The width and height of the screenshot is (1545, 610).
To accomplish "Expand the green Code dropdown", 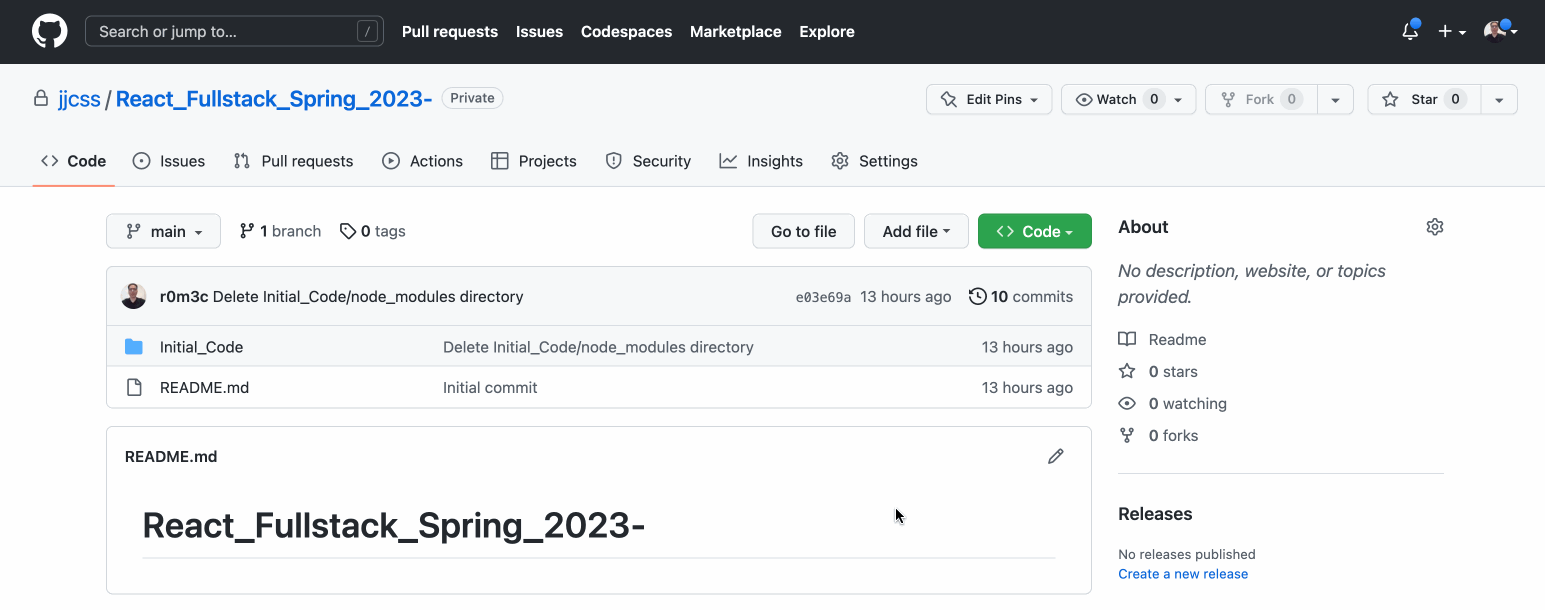I will point(1034,231).
